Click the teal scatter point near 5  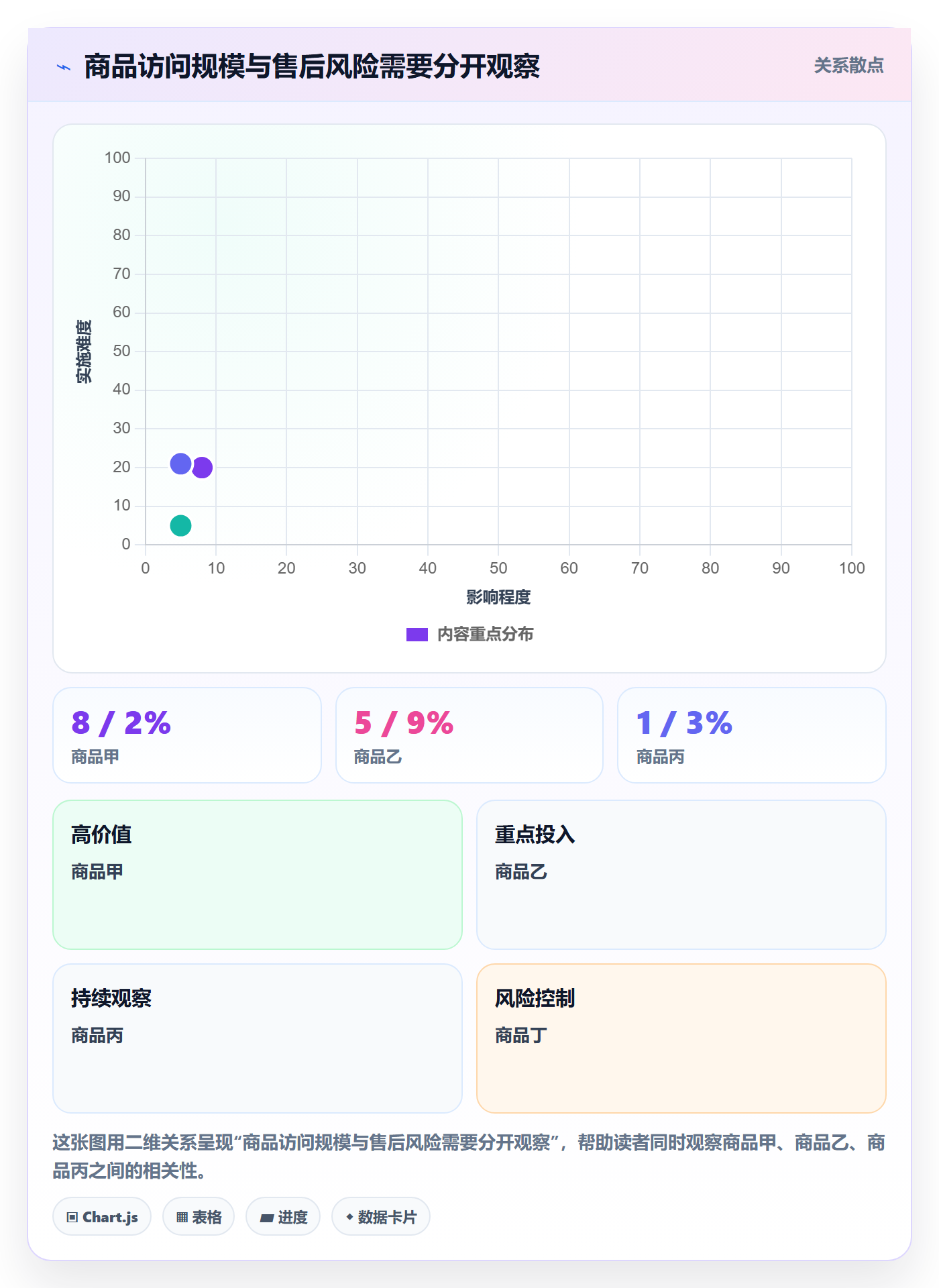(180, 525)
